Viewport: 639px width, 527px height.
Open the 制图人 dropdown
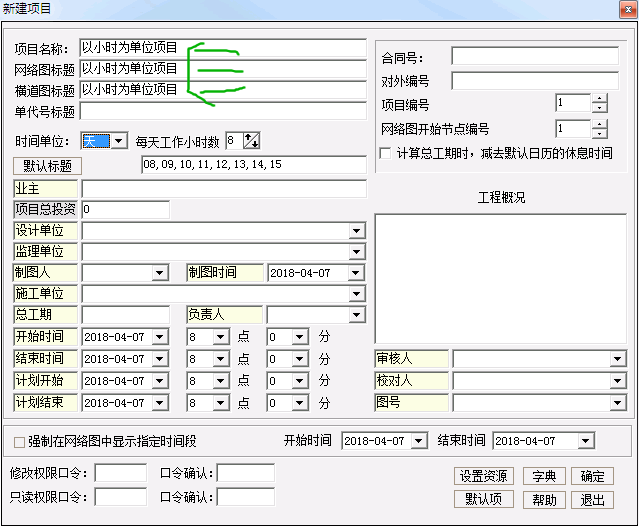click(x=160, y=273)
